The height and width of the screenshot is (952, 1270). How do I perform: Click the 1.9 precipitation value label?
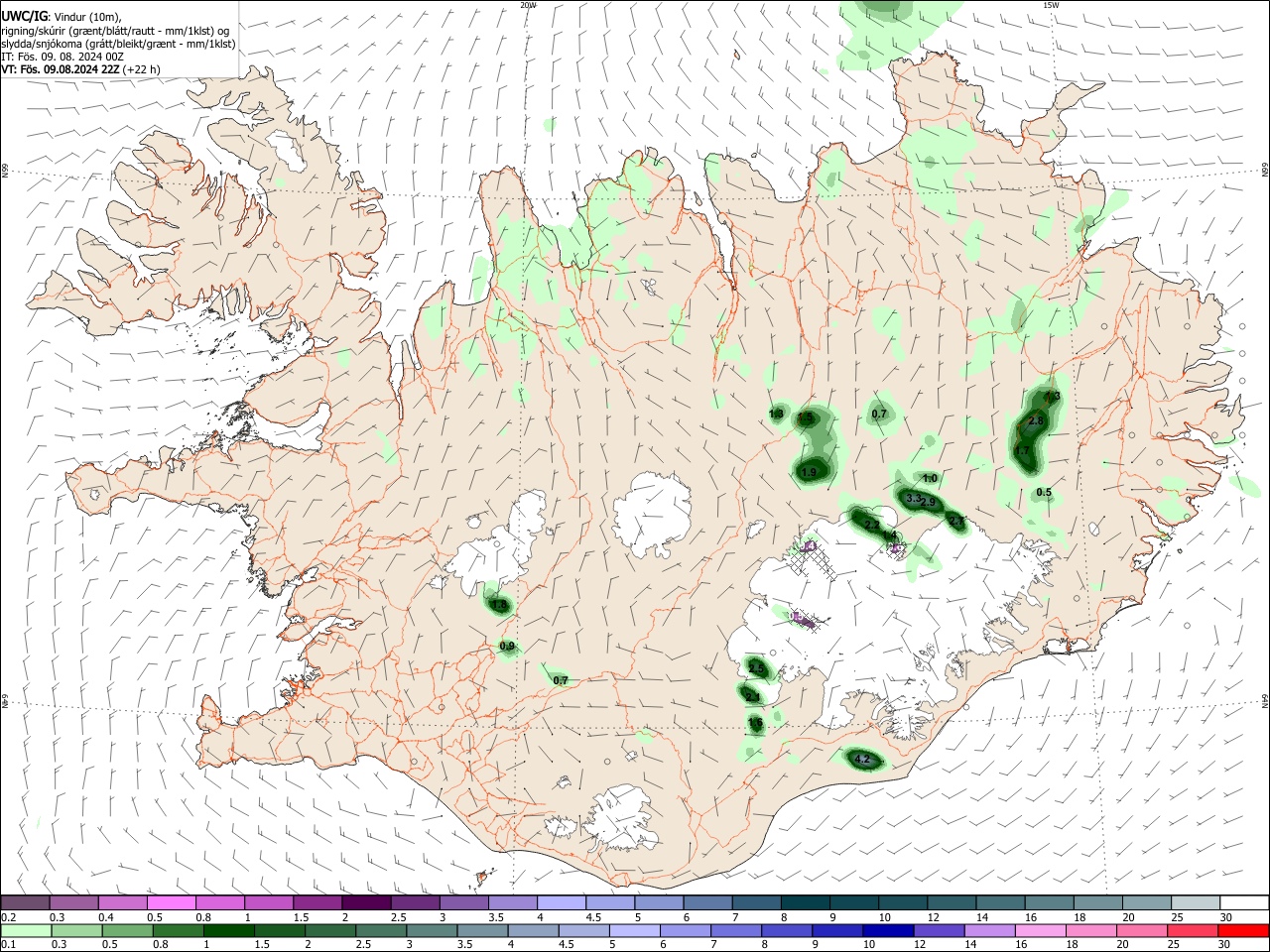(809, 472)
